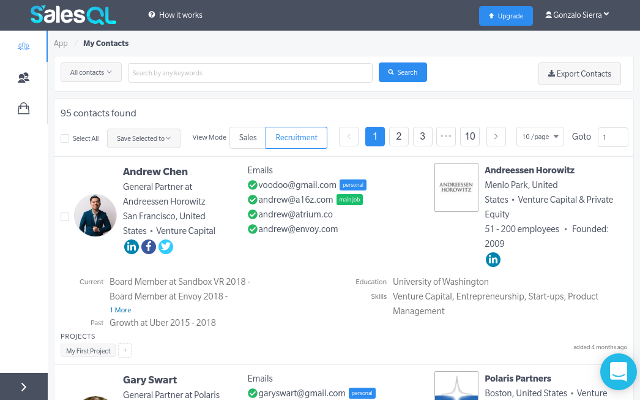This screenshot has height=400, width=640.
Task: Click the garyswart@gmail.com email
Action: pos(302,393)
